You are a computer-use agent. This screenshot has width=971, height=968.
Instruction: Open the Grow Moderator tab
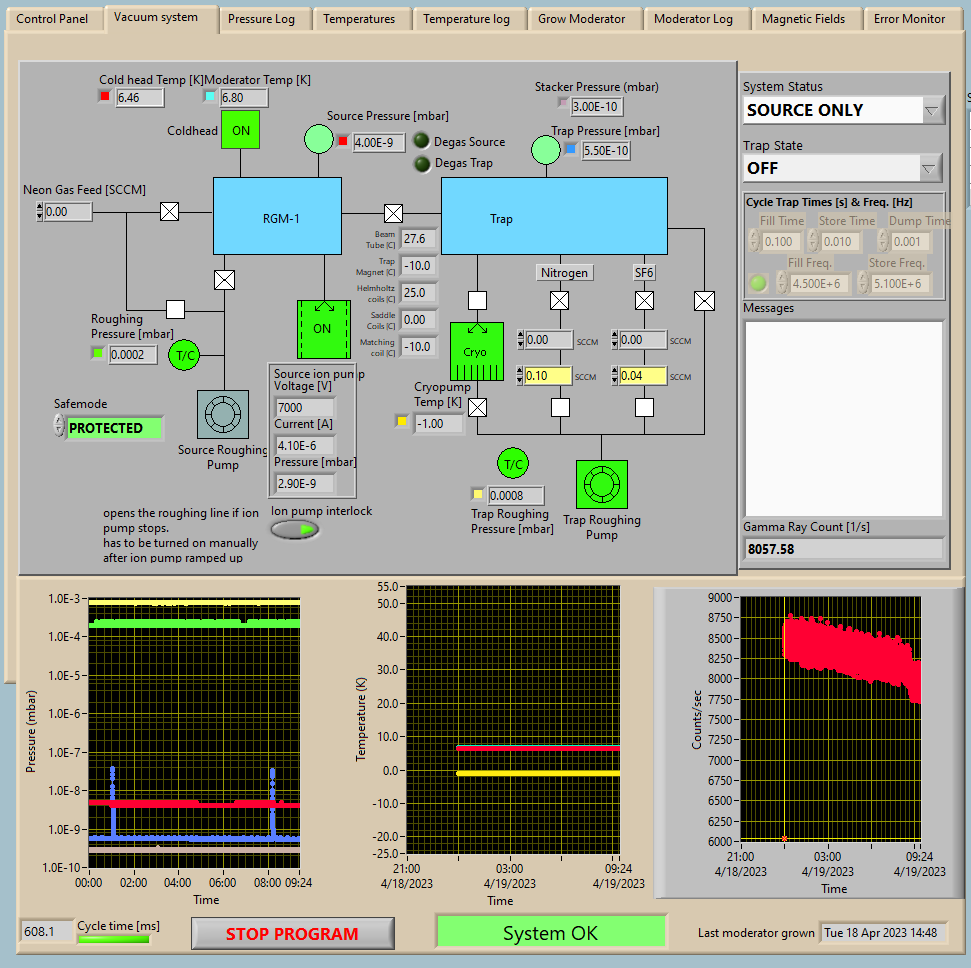click(581, 19)
